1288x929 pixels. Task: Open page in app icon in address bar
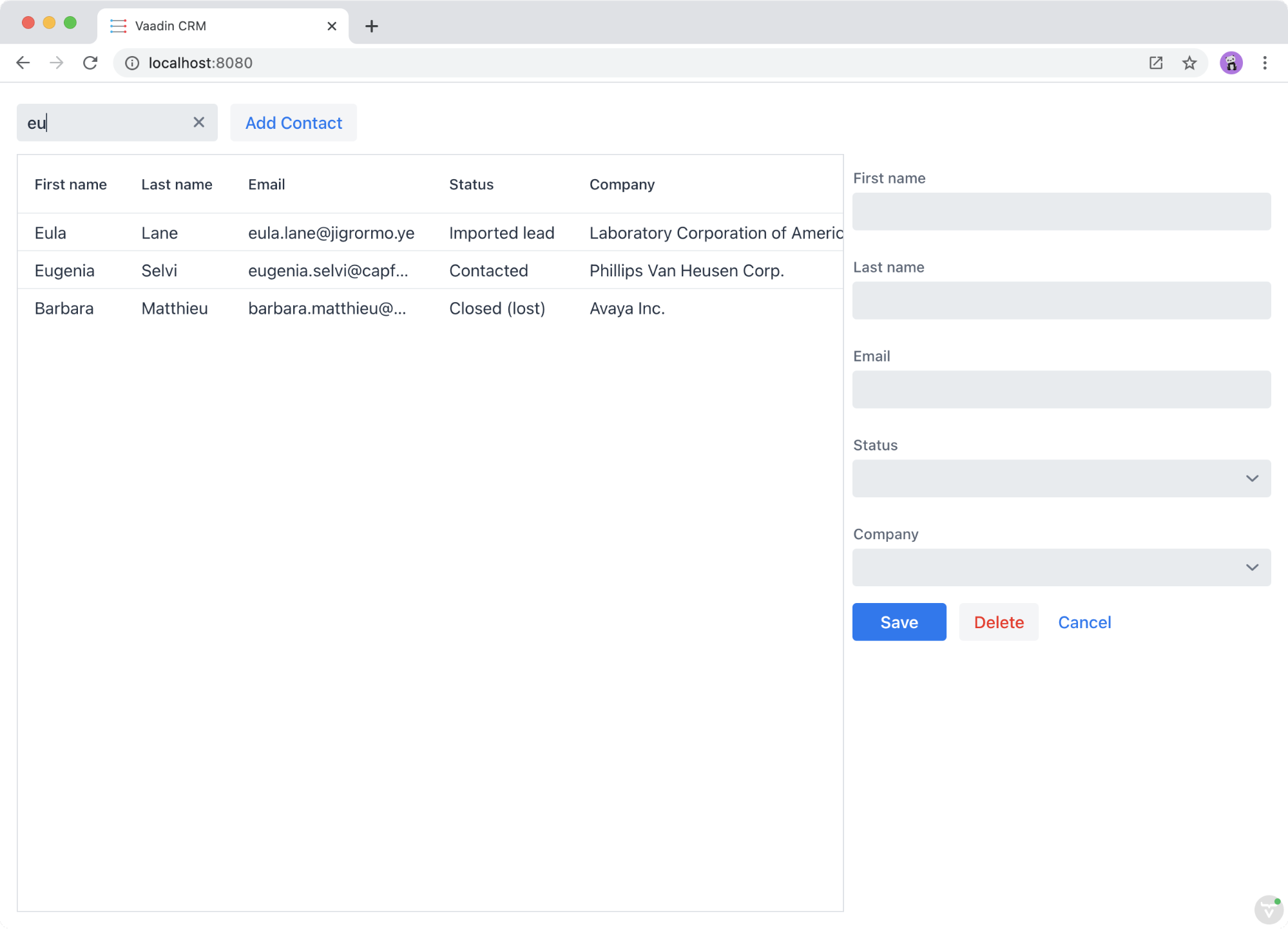pyautogui.click(x=1156, y=62)
